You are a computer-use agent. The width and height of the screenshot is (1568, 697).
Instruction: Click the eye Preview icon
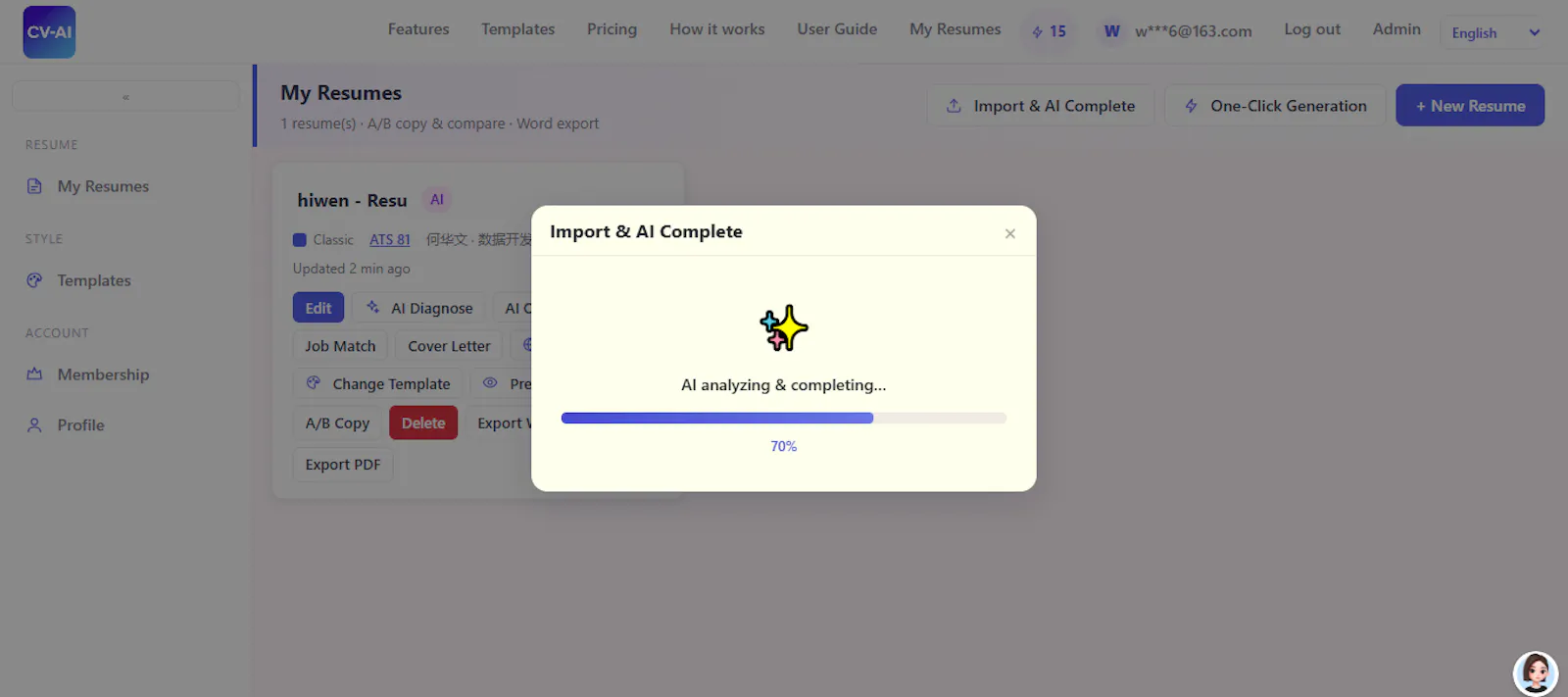pos(490,383)
